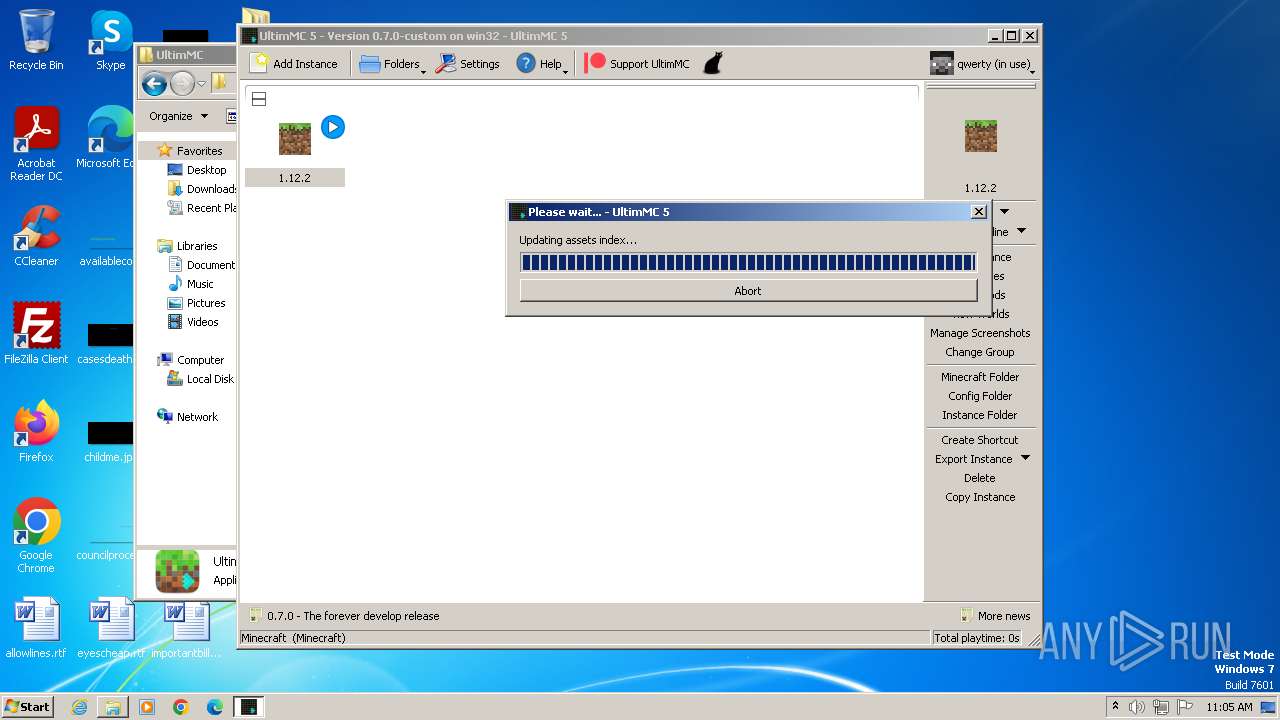
Task: Open the Launch Offline dropdown arrow
Action: (1021, 231)
